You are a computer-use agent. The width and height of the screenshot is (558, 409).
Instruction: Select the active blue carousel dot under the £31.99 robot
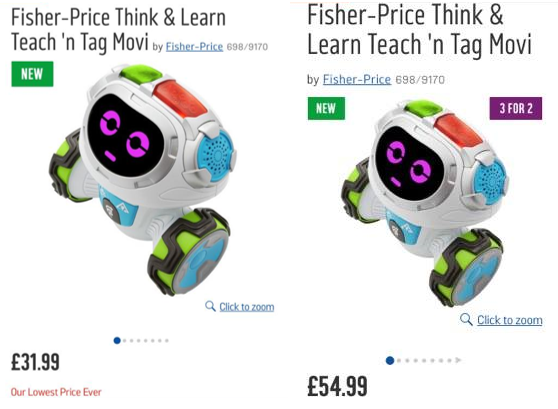pos(117,341)
